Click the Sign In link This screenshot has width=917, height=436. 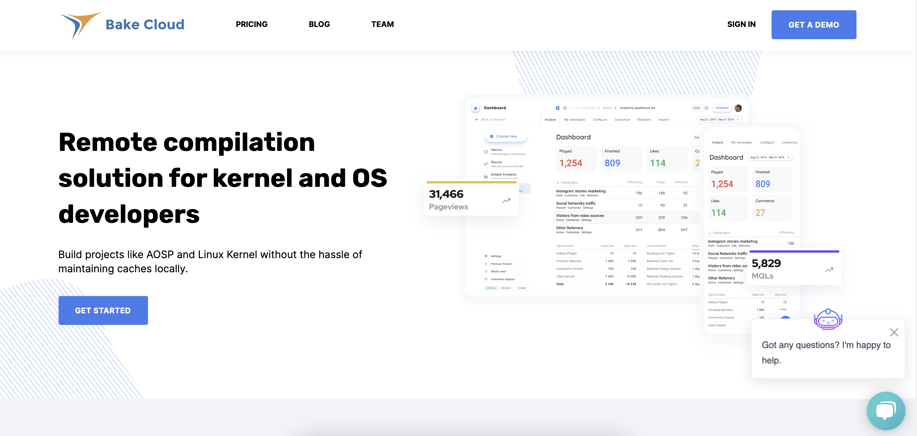(741, 24)
